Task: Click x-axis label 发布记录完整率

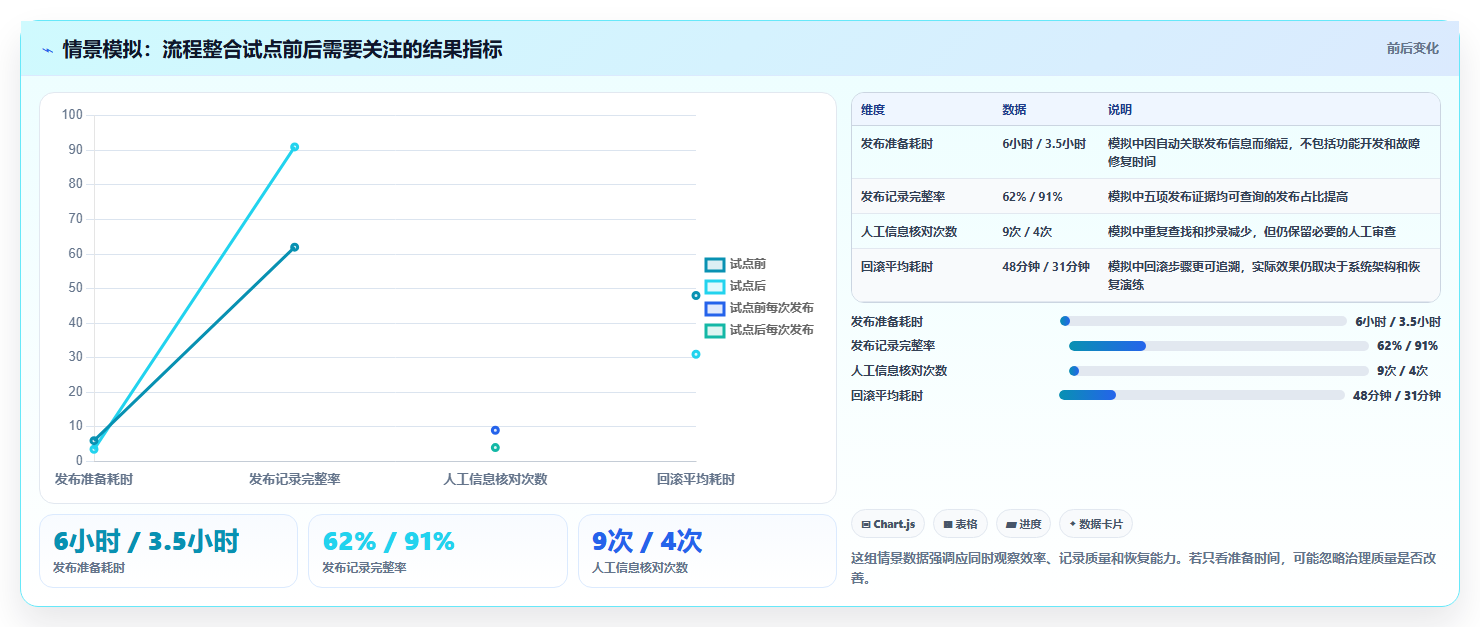Action: click(x=295, y=479)
